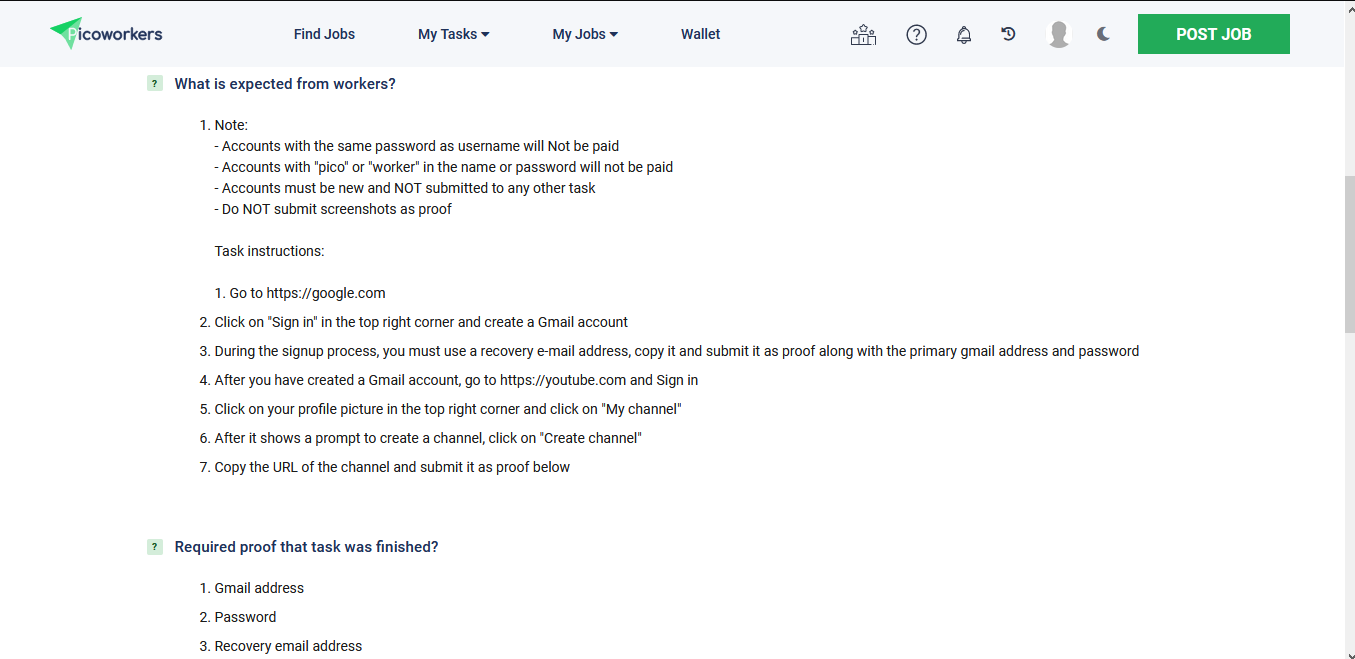Toggle dark mode with the moon icon
This screenshot has height=659, width=1355.
[x=1103, y=34]
